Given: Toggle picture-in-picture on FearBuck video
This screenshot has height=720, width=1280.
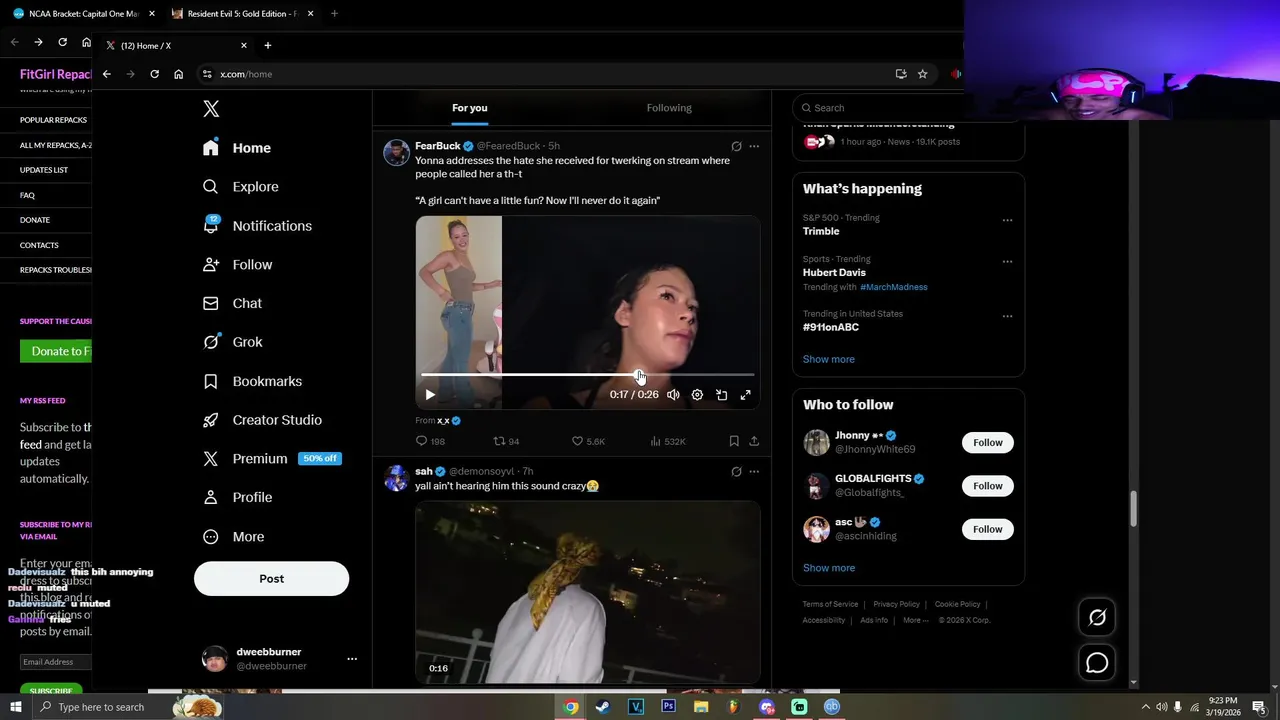Looking at the screenshot, I should click(x=721, y=395).
